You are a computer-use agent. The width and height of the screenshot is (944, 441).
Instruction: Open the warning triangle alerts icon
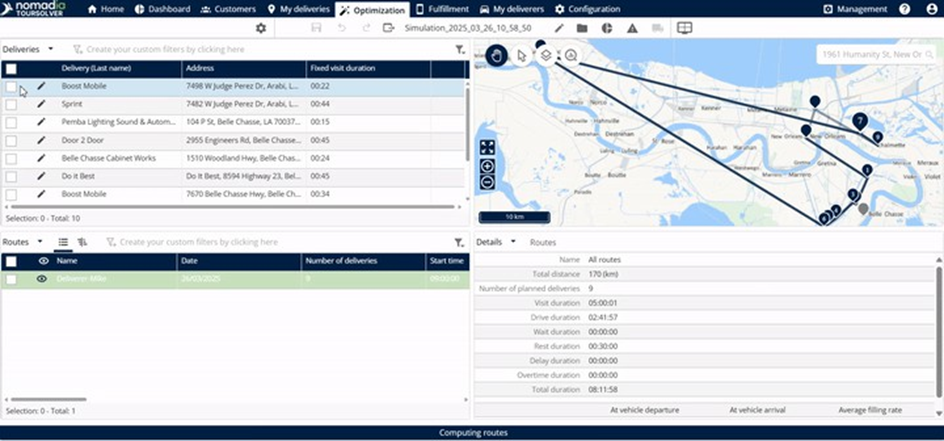[x=632, y=28]
